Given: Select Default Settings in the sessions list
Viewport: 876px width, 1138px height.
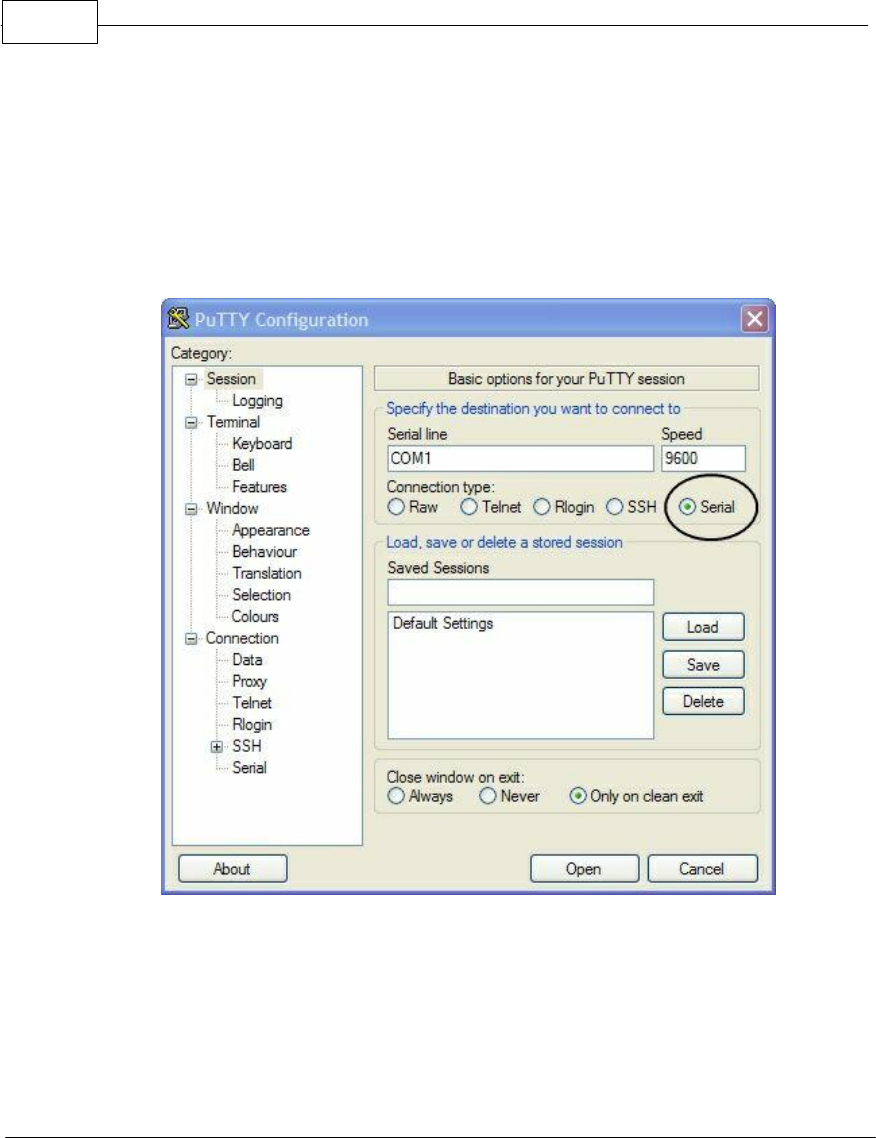Looking at the screenshot, I should pyautogui.click(x=443, y=623).
